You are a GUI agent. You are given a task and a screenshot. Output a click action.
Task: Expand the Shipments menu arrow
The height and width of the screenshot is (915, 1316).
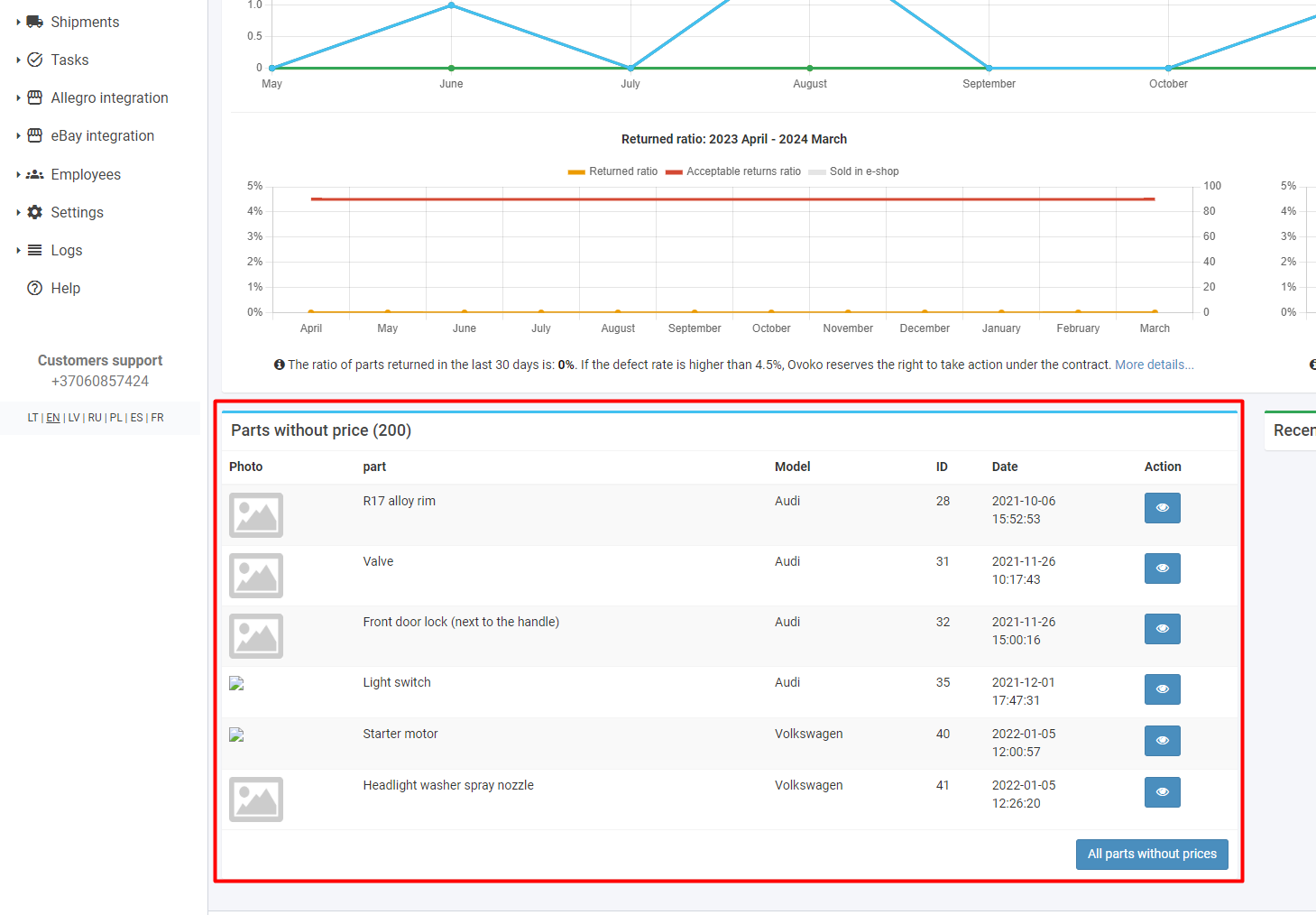(x=18, y=22)
